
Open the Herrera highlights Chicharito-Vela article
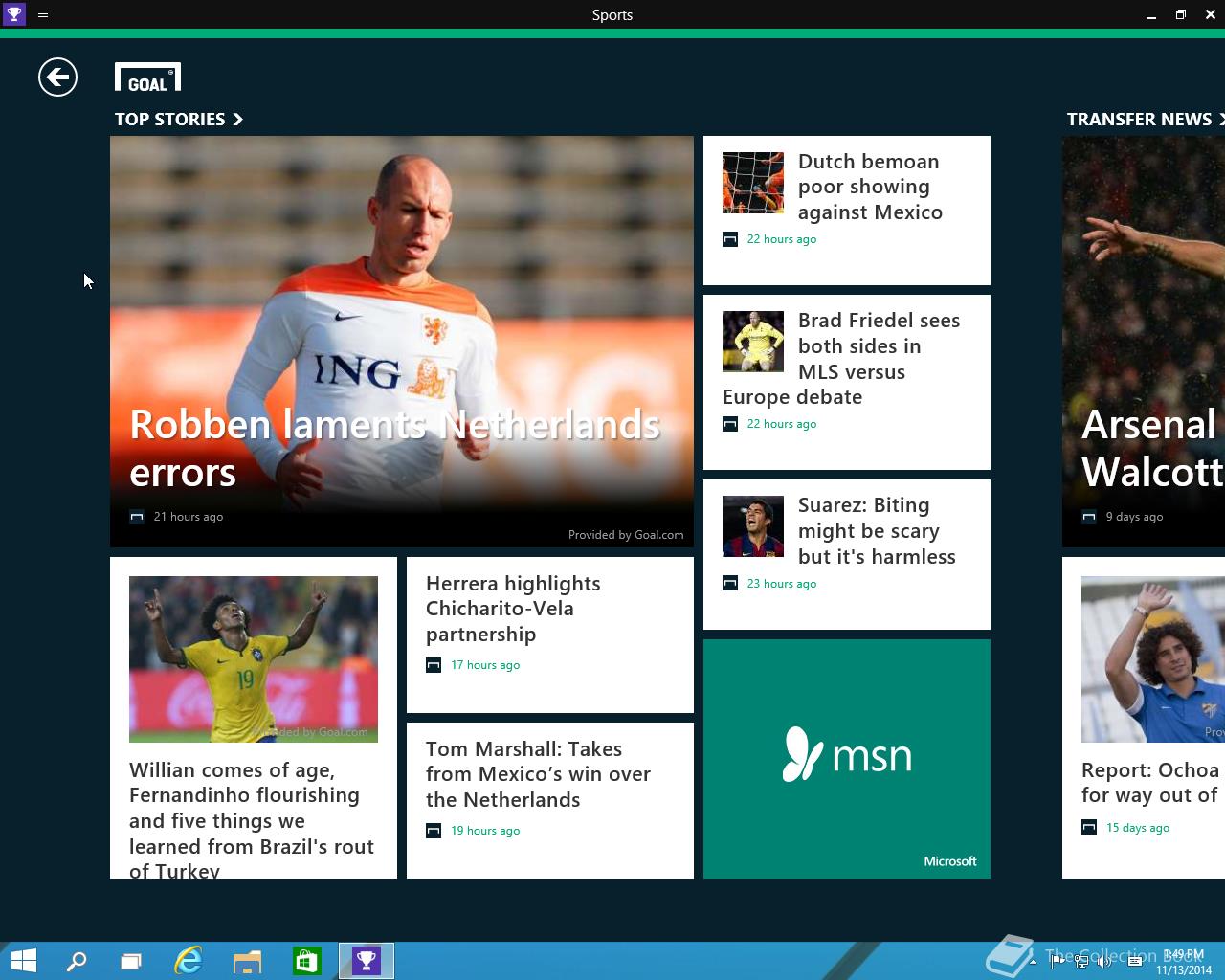550,635
